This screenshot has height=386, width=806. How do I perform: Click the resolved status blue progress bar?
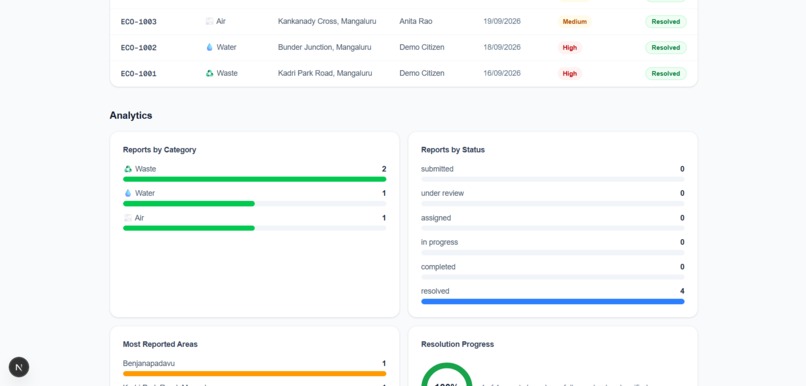click(x=553, y=302)
